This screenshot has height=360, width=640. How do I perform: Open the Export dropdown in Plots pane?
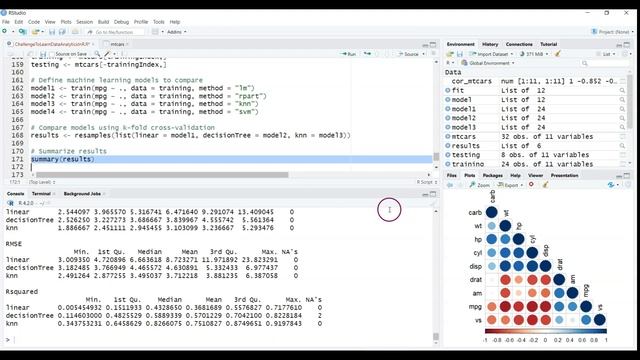pyautogui.click(x=510, y=185)
